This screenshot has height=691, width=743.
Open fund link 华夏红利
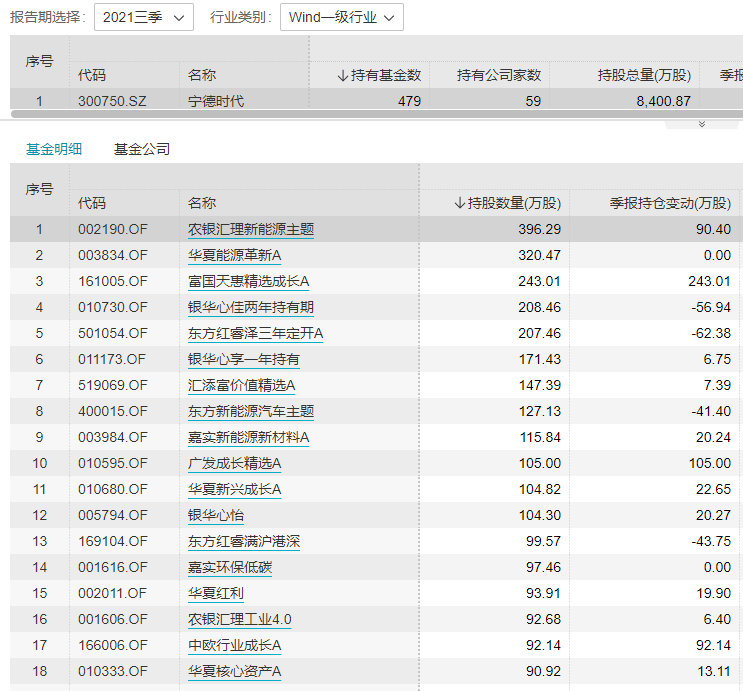point(216,593)
